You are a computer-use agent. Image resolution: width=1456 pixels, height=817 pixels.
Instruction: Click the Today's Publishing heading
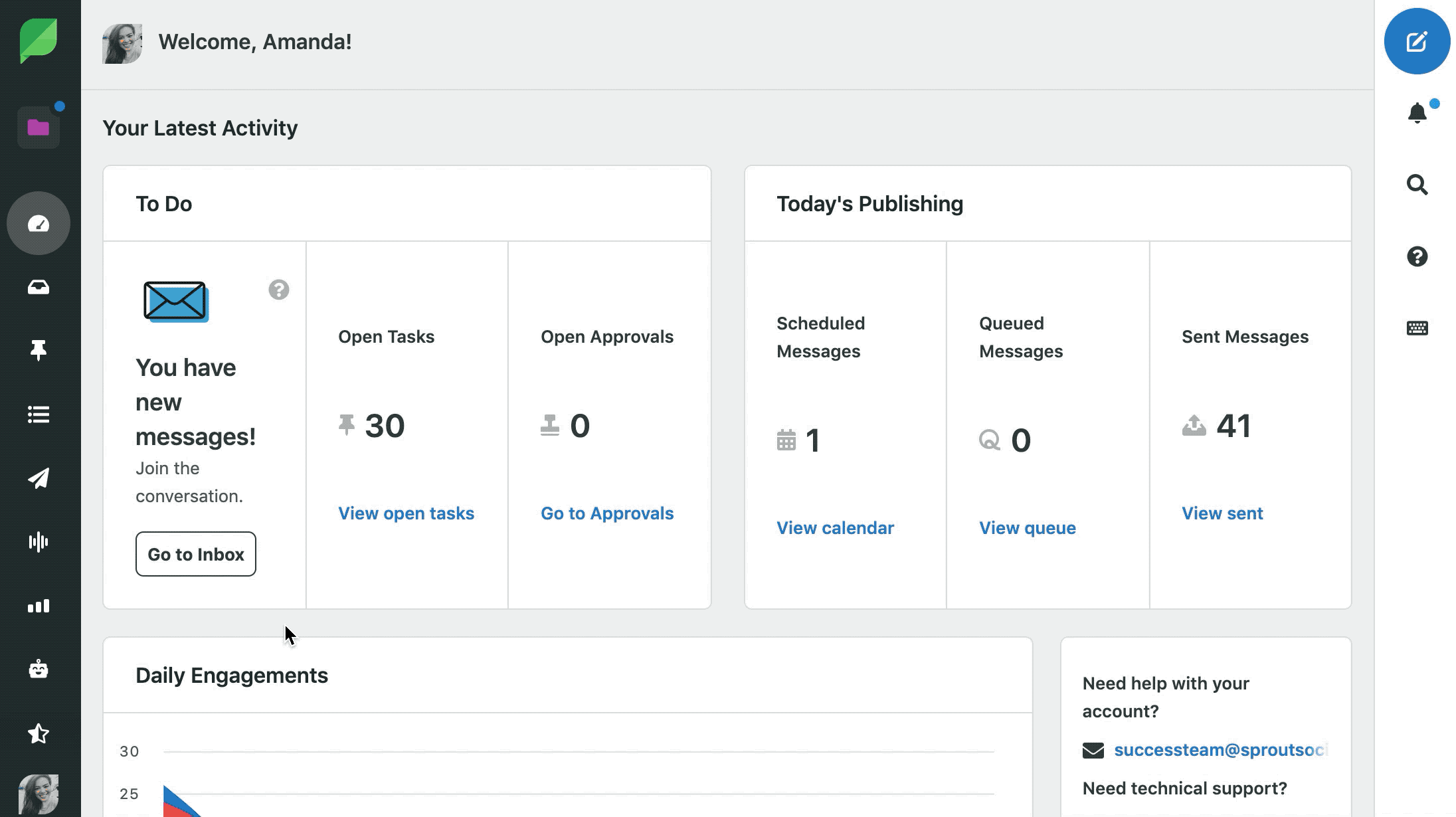pyautogui.click(x=870, y=204)
